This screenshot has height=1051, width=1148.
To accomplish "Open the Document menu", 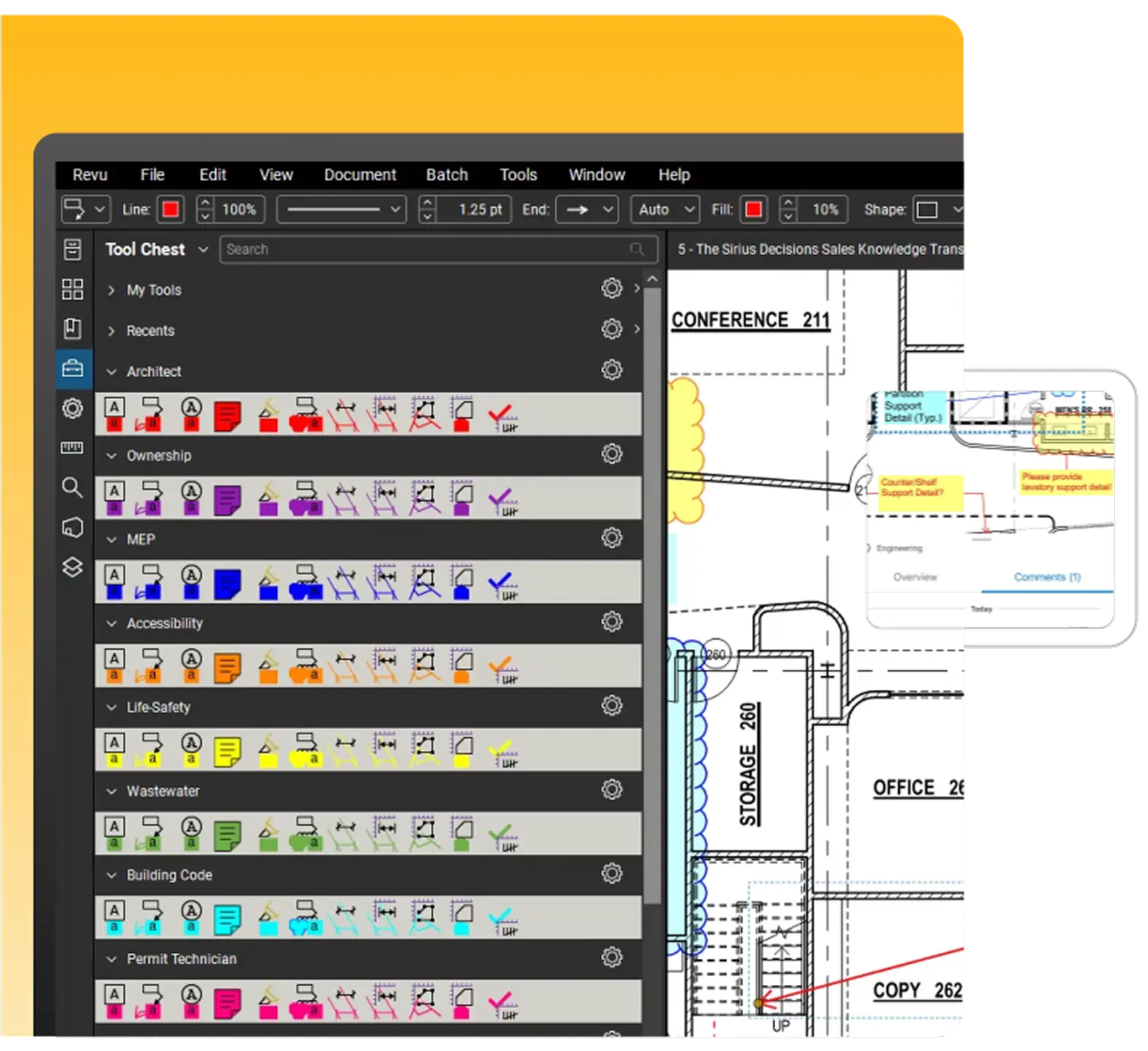I will point(360,175).
